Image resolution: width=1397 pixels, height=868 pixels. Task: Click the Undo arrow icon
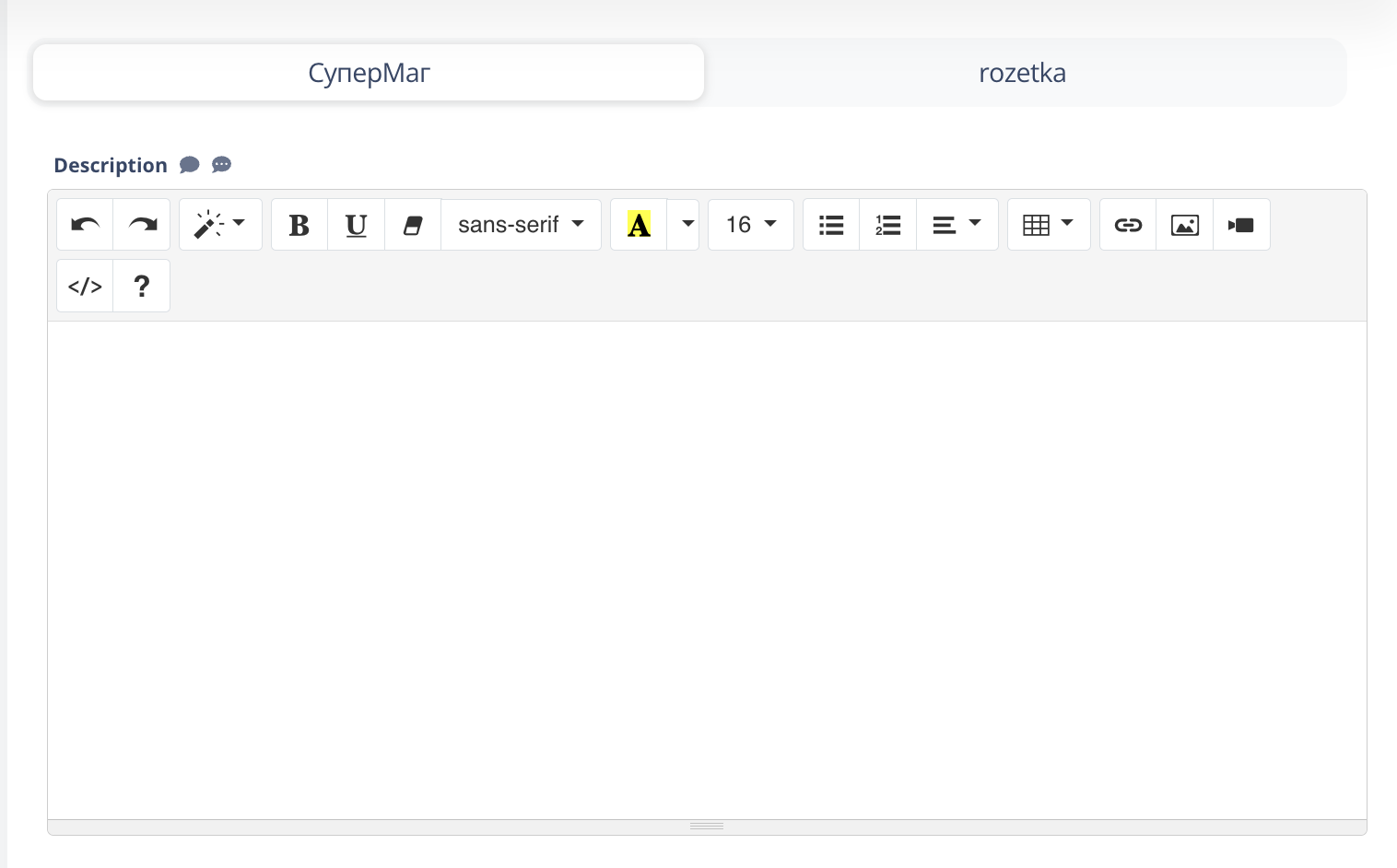coord(85,225)
